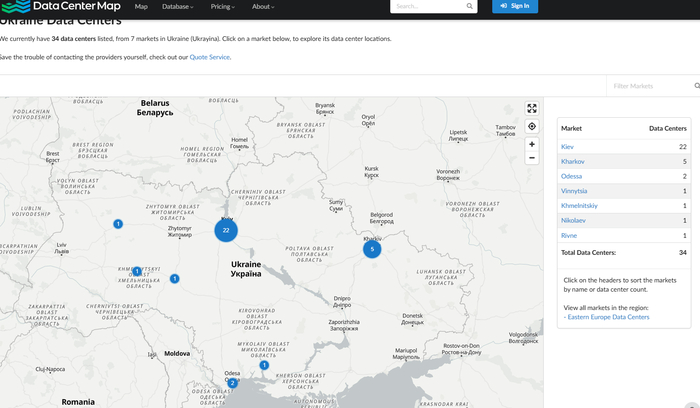700x408 pixels.
Task: Click the Belarus country label on map
Action: coord(155,108)
